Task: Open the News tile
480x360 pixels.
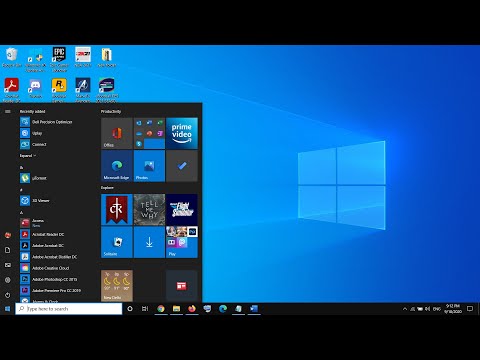Action: point(182,286)
